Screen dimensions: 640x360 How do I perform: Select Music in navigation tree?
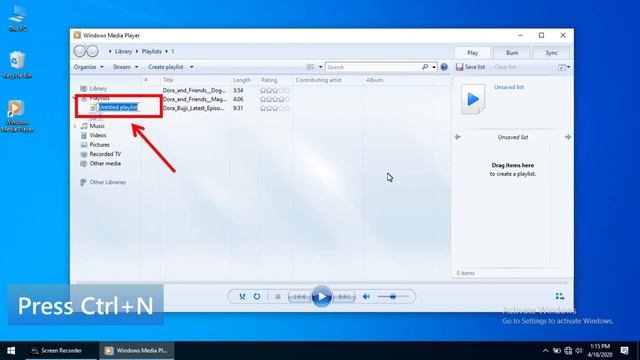(97, 126)
